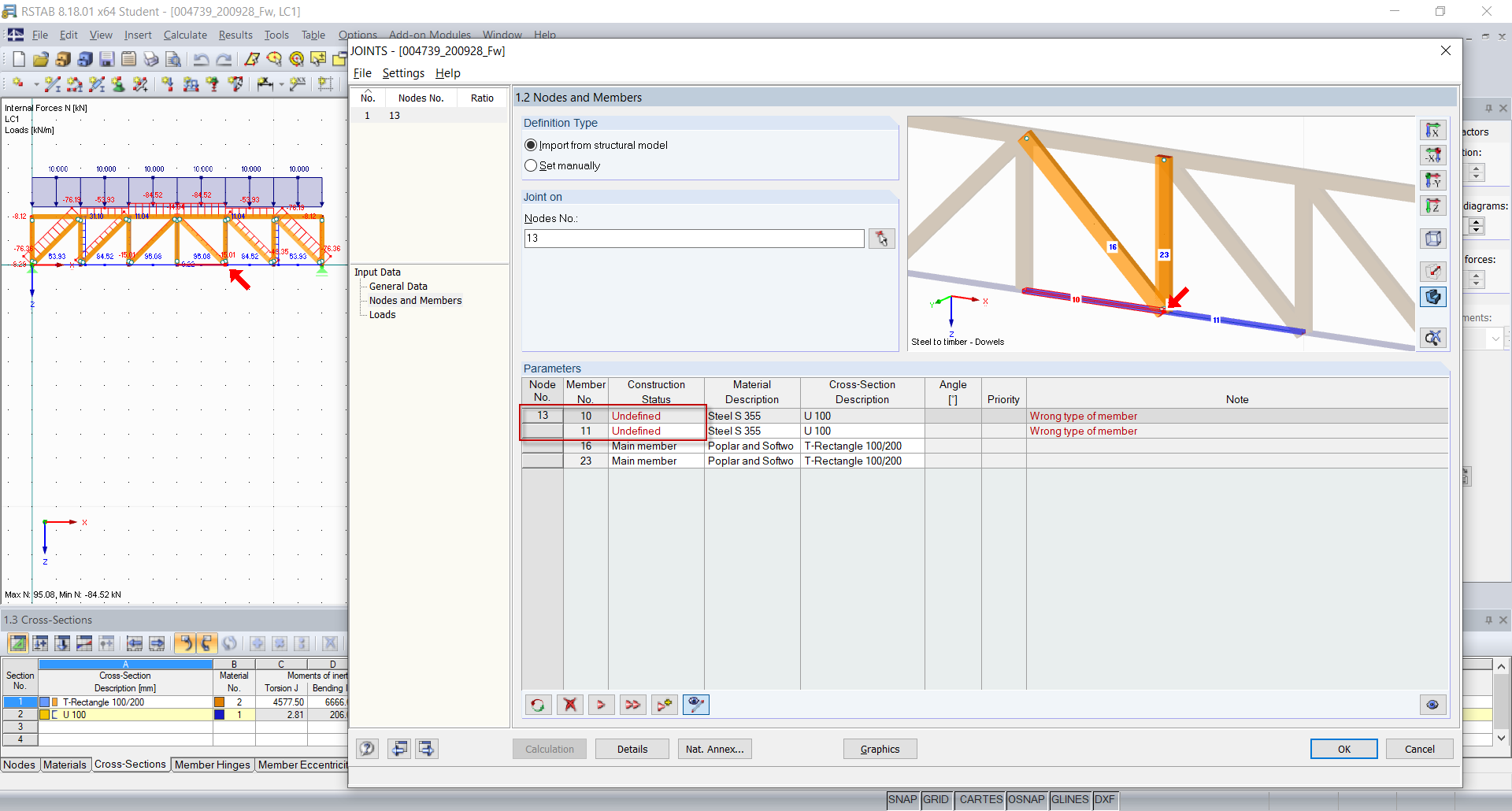Click the Open file folder icon

(x=41, y=59)
